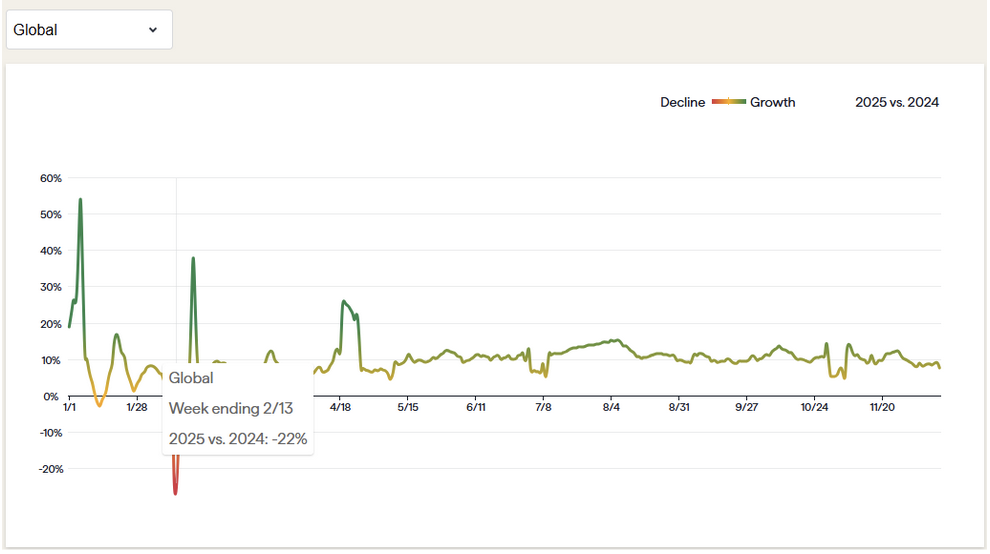
Task: Click the 8/4 x-axis date
Action: click(x=611, y=407)
